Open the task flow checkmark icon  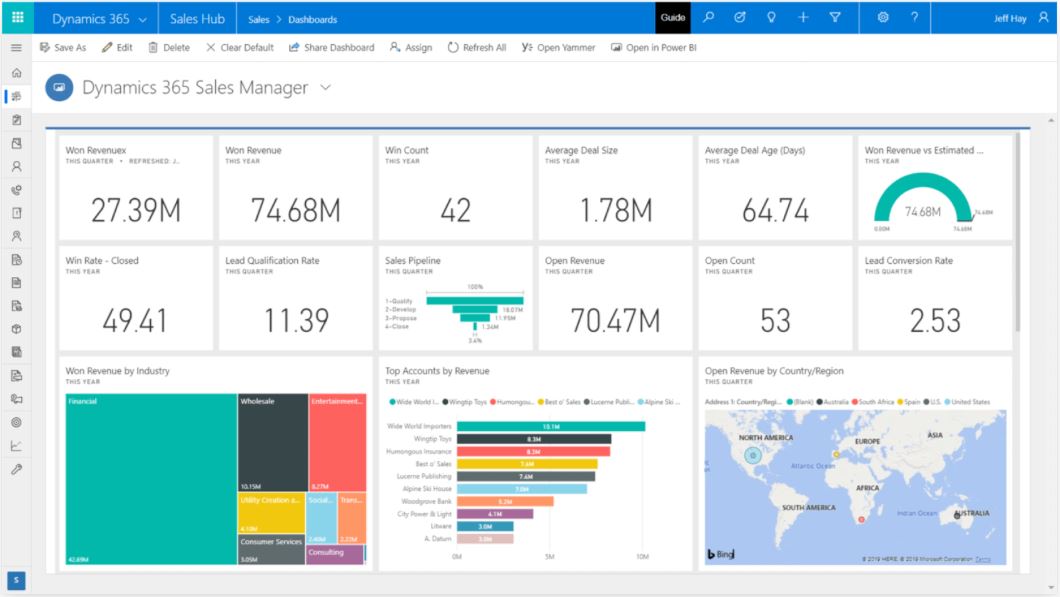740,18
